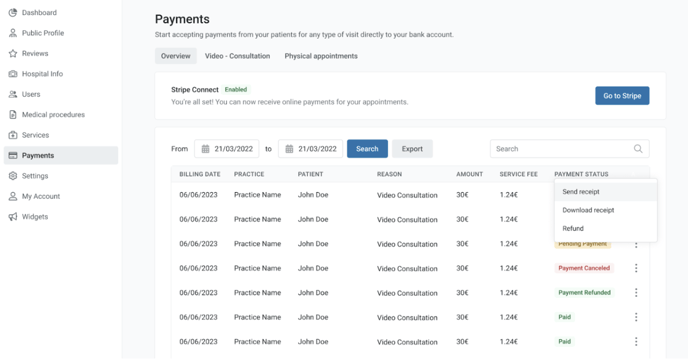Viewport: 688px width, 360px height.
Task: Click the Hospital Info icon
Action: (x=13, y=74)
